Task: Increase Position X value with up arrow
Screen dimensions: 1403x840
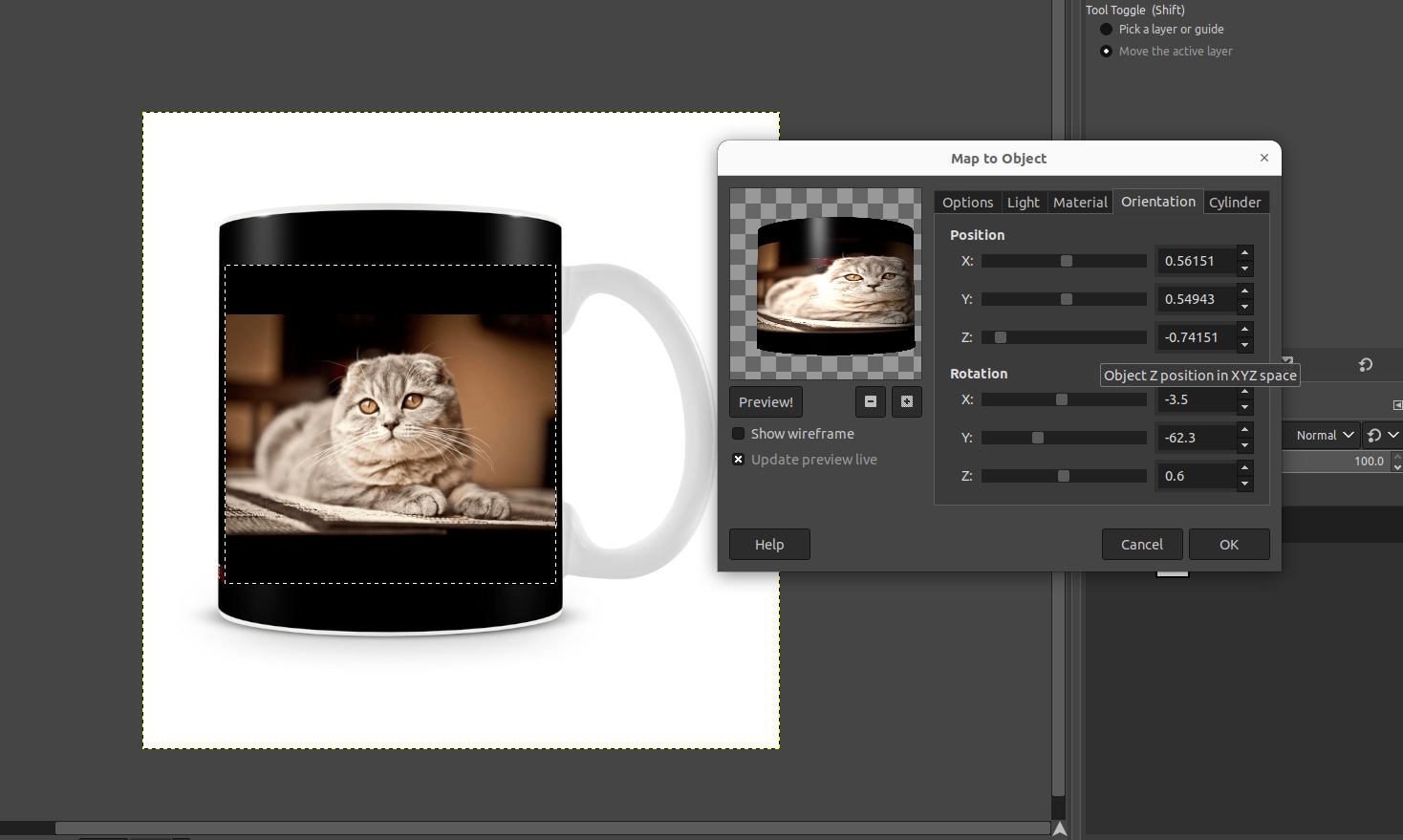Action: 1244,253
